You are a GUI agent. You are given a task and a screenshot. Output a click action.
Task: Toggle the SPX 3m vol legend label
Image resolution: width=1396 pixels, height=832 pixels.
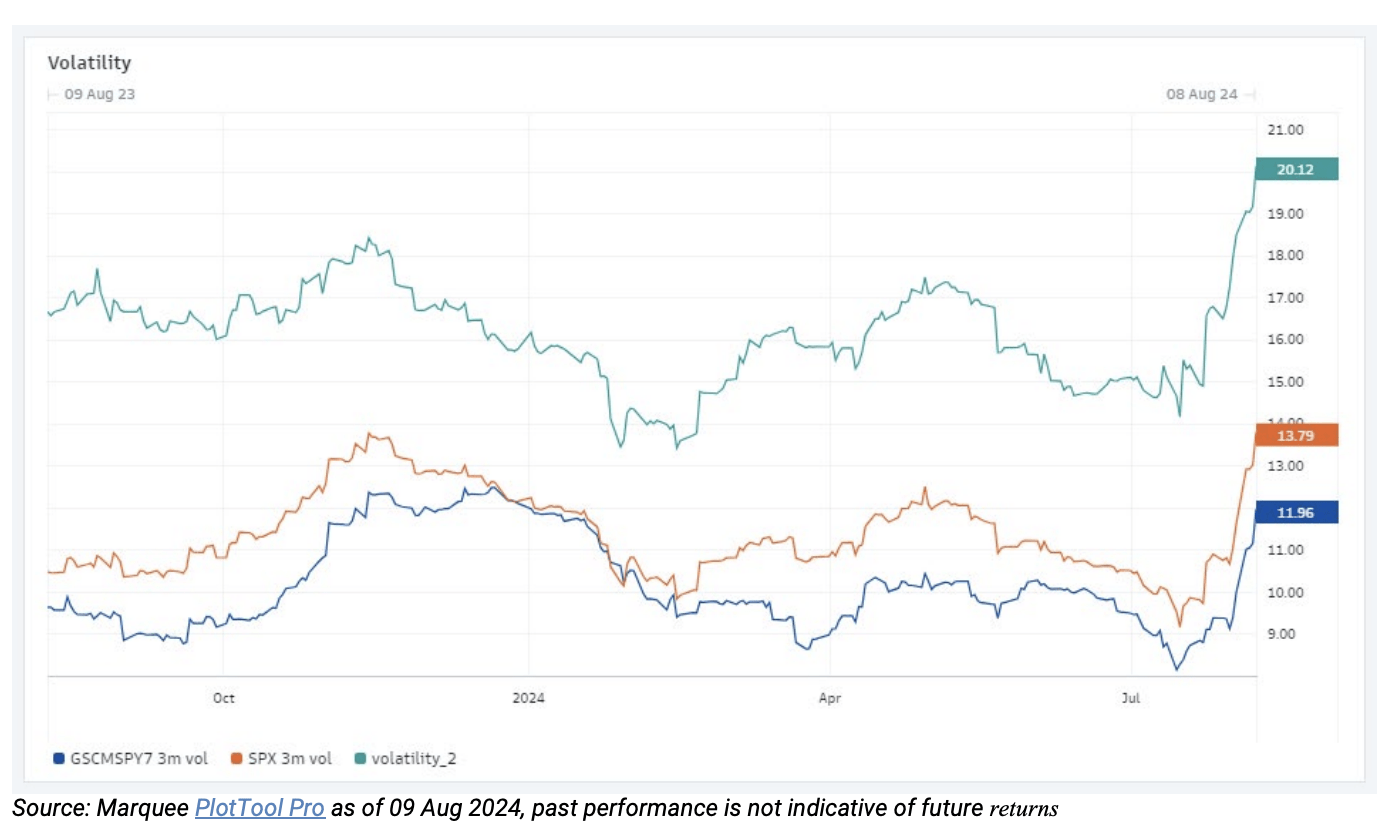[290, 759]
